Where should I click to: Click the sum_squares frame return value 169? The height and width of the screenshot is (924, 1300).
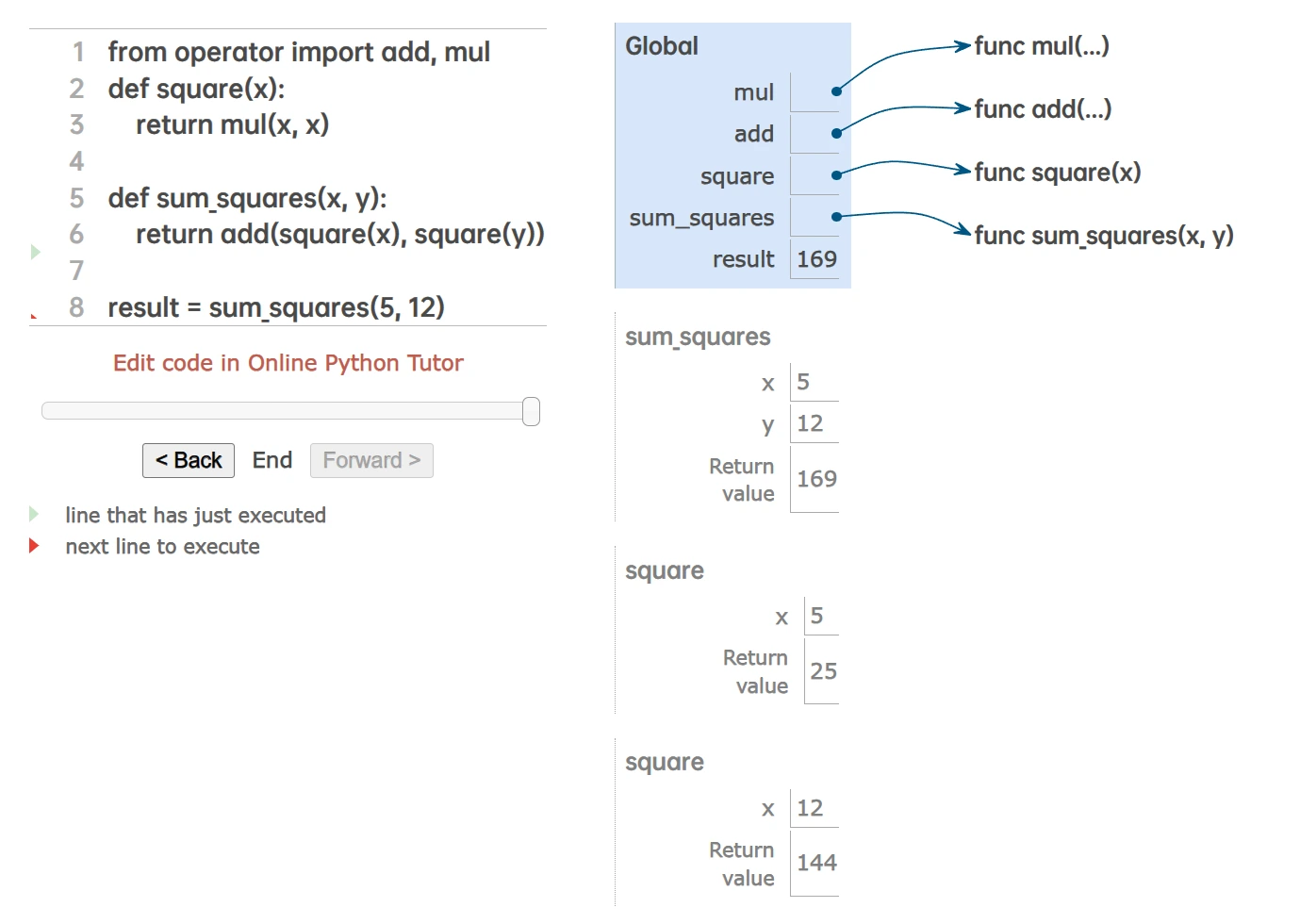coord(816,479)
